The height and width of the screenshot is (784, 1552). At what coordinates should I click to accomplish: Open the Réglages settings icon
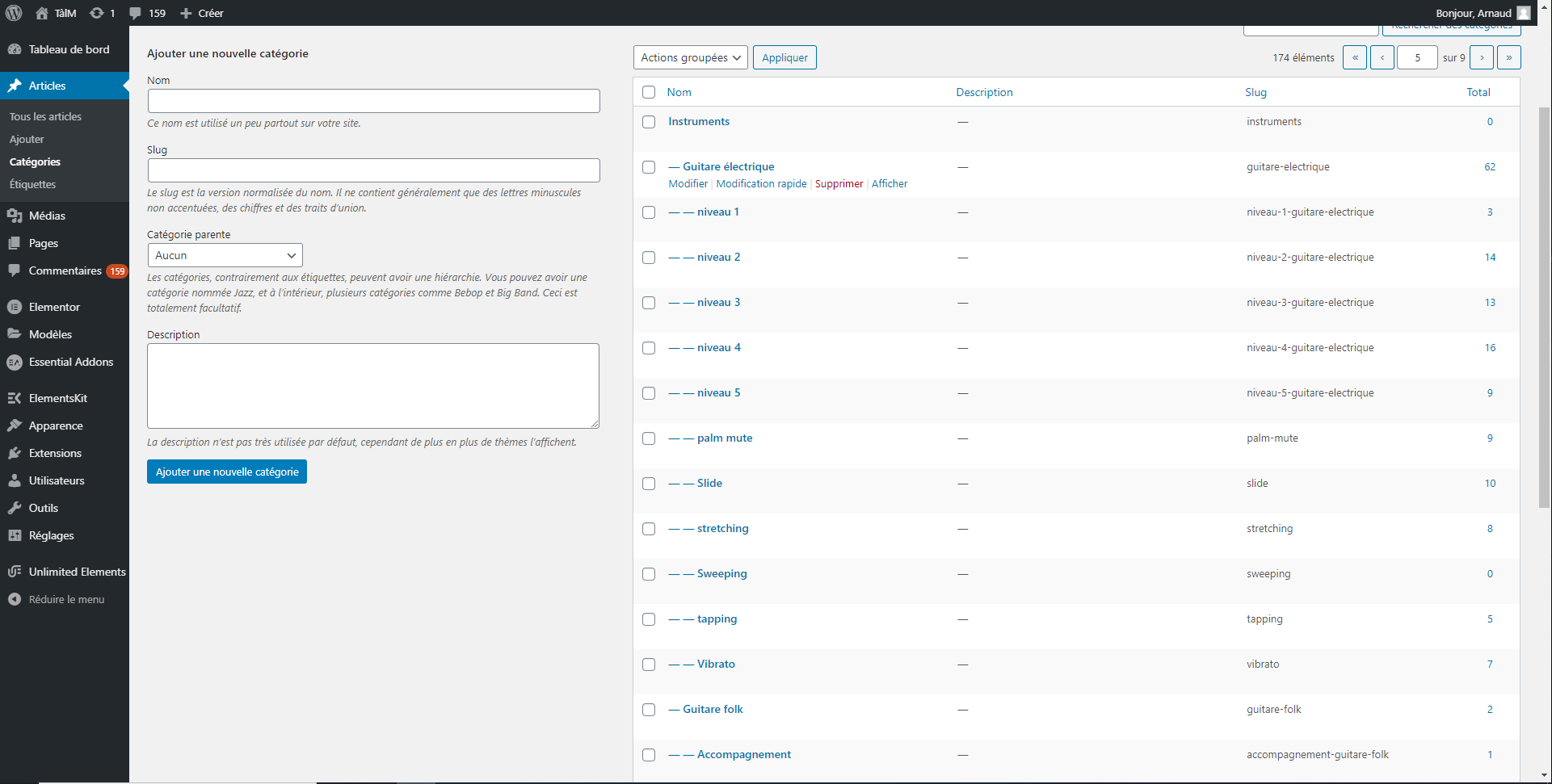pos(15,535)
